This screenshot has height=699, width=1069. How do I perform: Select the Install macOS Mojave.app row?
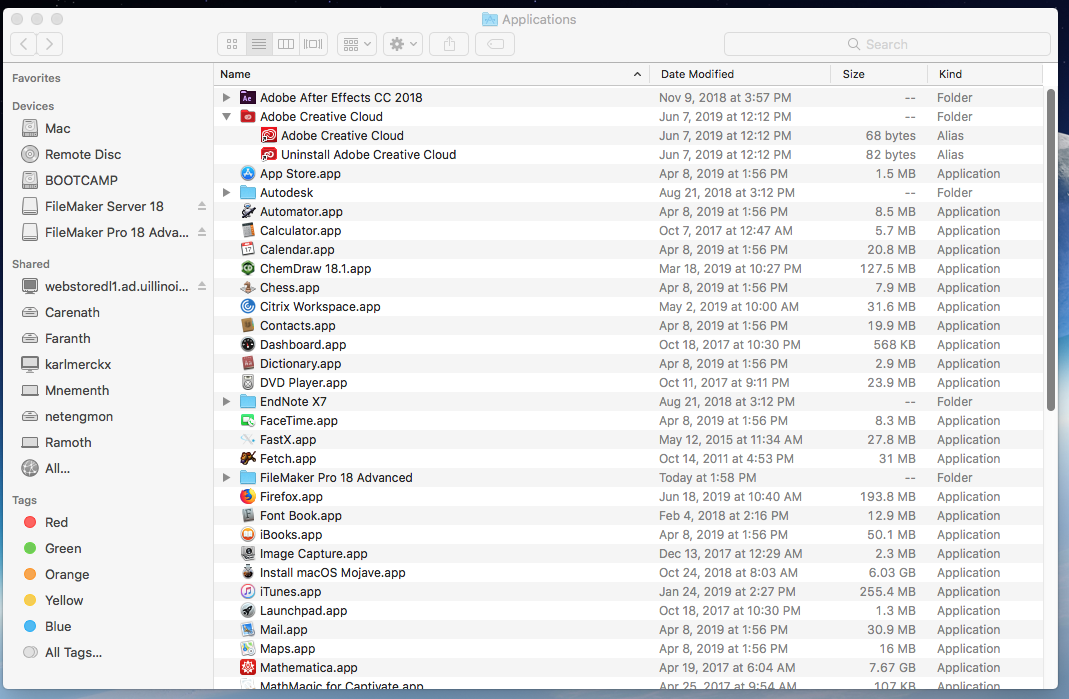pos(629,573)
